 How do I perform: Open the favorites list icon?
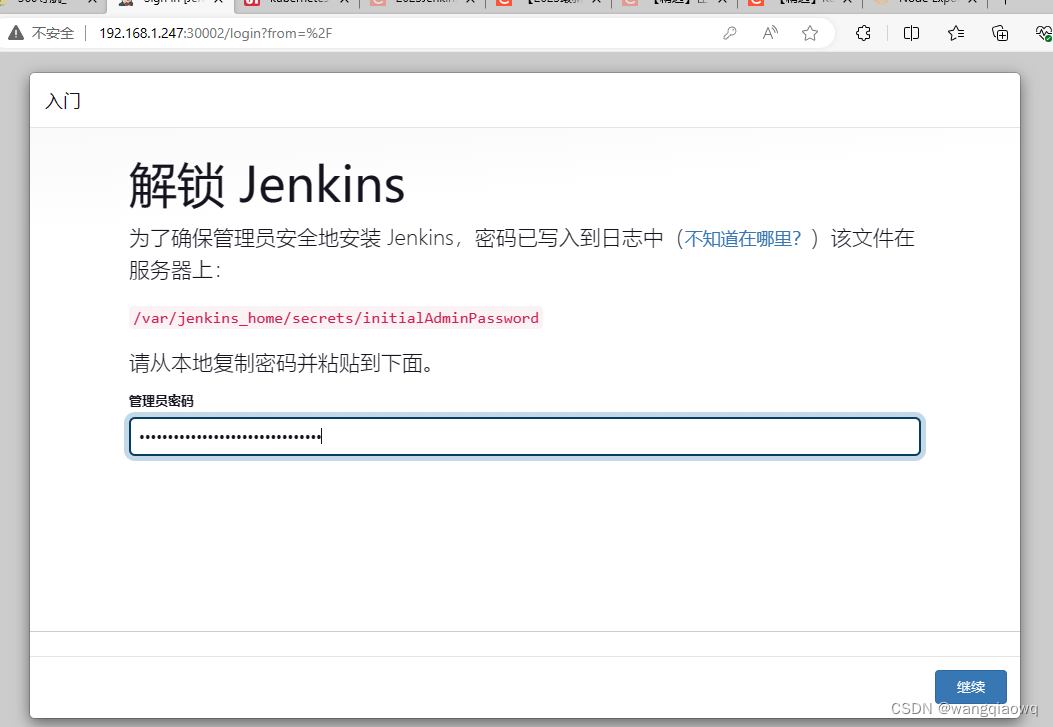coord(956,33)
